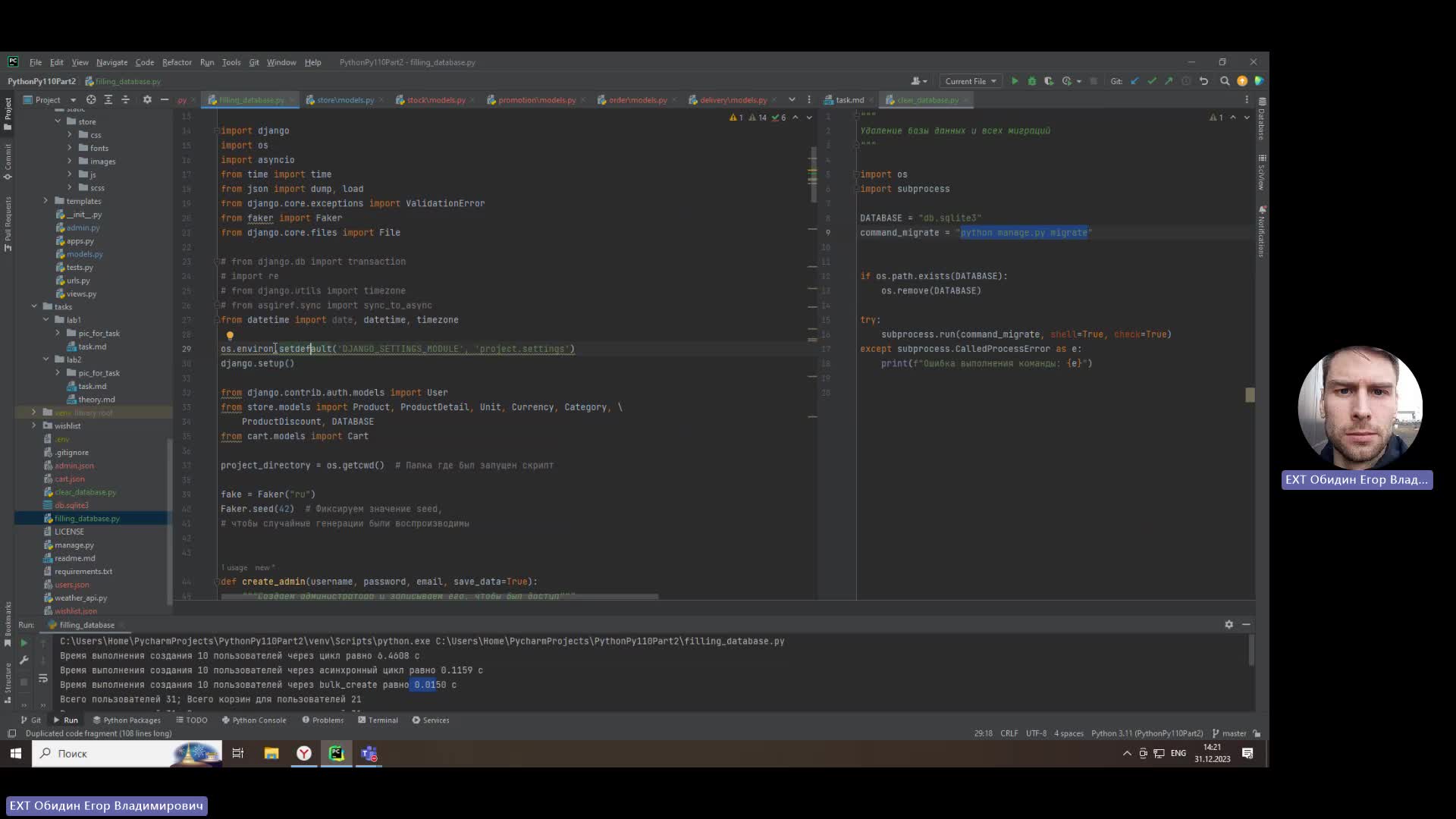Open Current File run configuration dropdown
The height and width of the screenshot is (819, 1456).
pos(971,81)
